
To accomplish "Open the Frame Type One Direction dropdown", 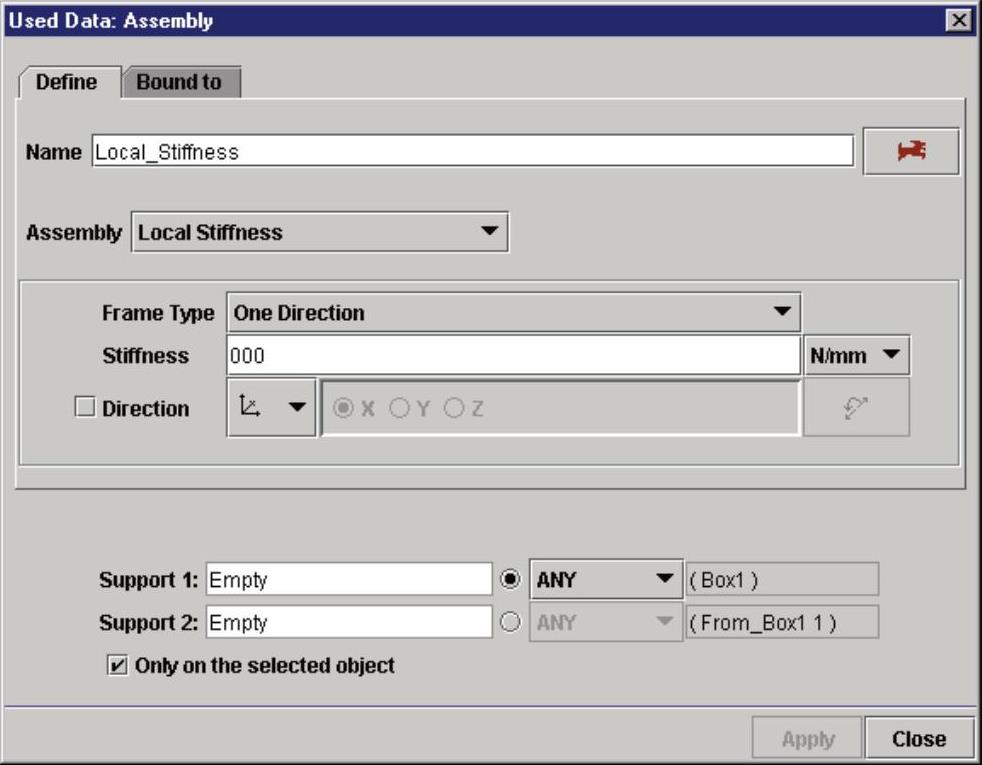I will pyautogui.click(x=513, y=312).
